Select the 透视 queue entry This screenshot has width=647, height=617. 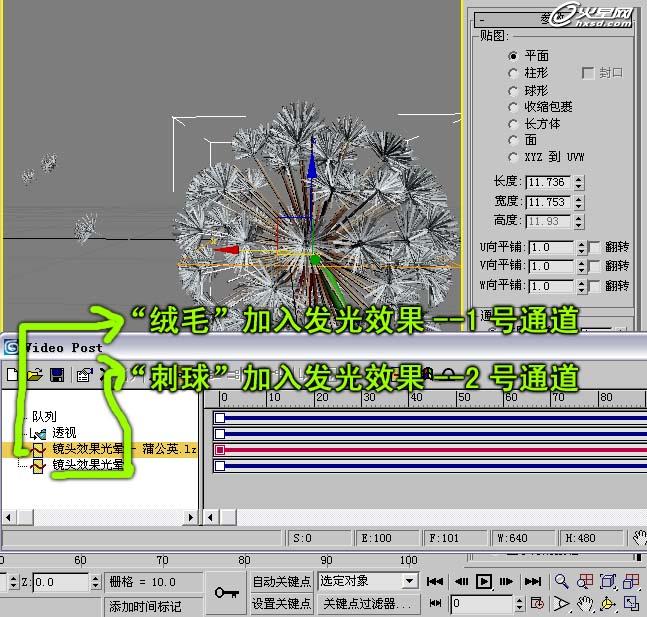pos(65,433)
